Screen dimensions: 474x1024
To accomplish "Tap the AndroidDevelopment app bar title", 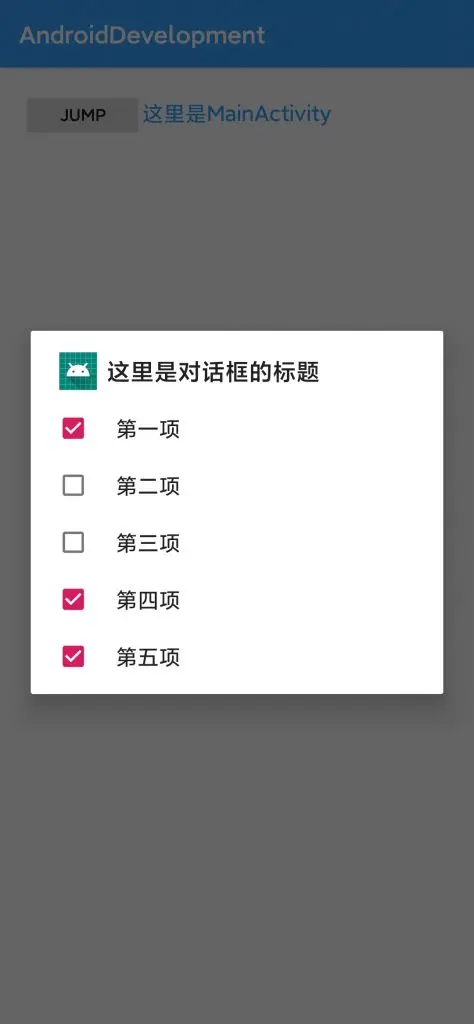I will tap(142, 35).
